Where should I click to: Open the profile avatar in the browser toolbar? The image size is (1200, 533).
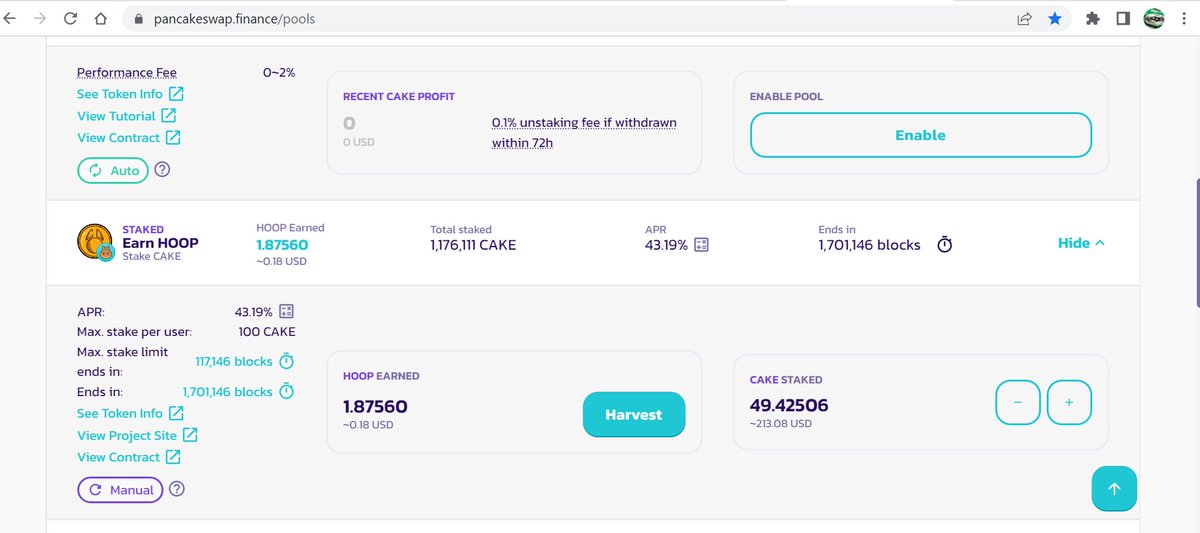click(1153, 18)
